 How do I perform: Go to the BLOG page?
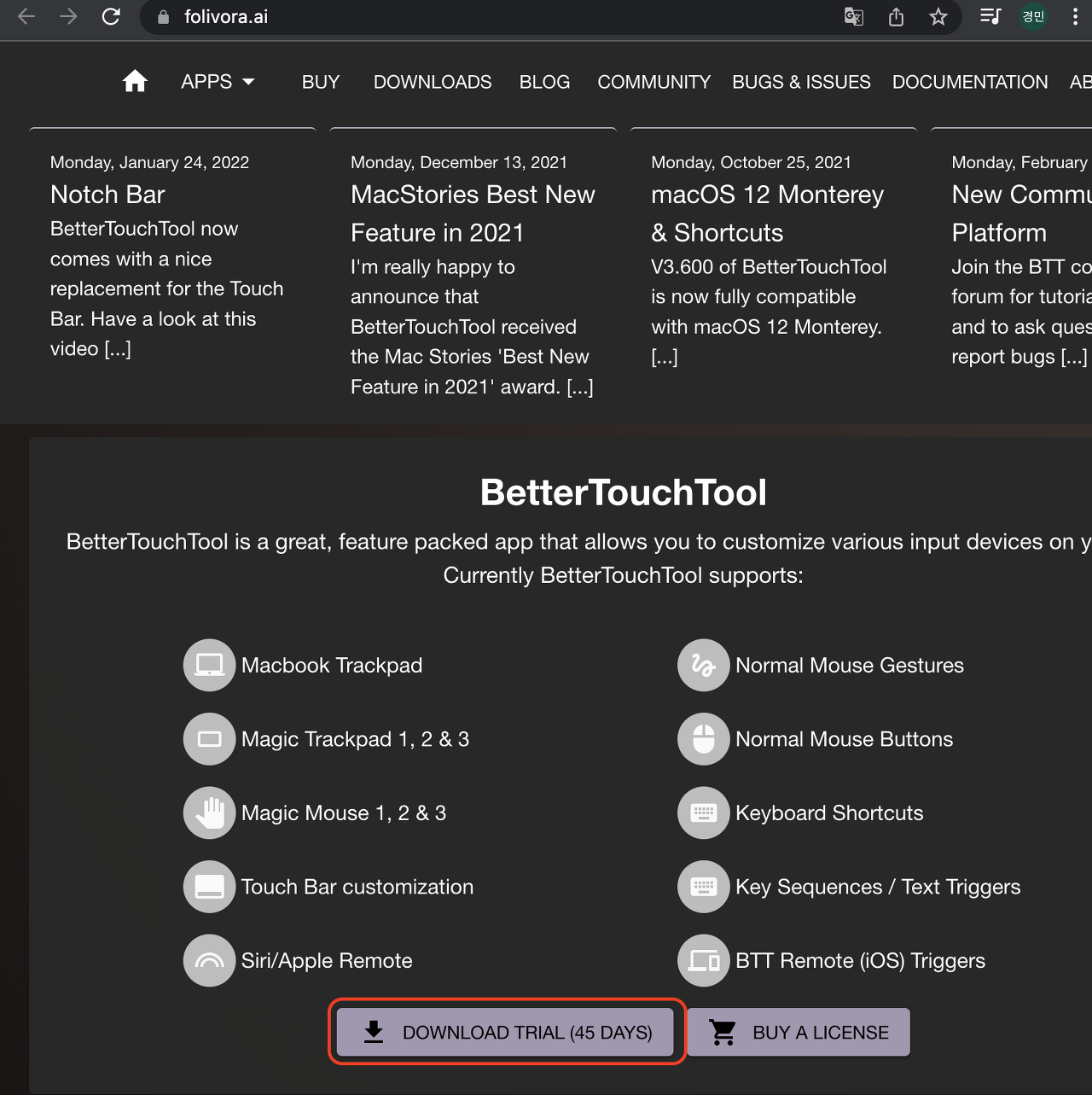coord(544,82)
